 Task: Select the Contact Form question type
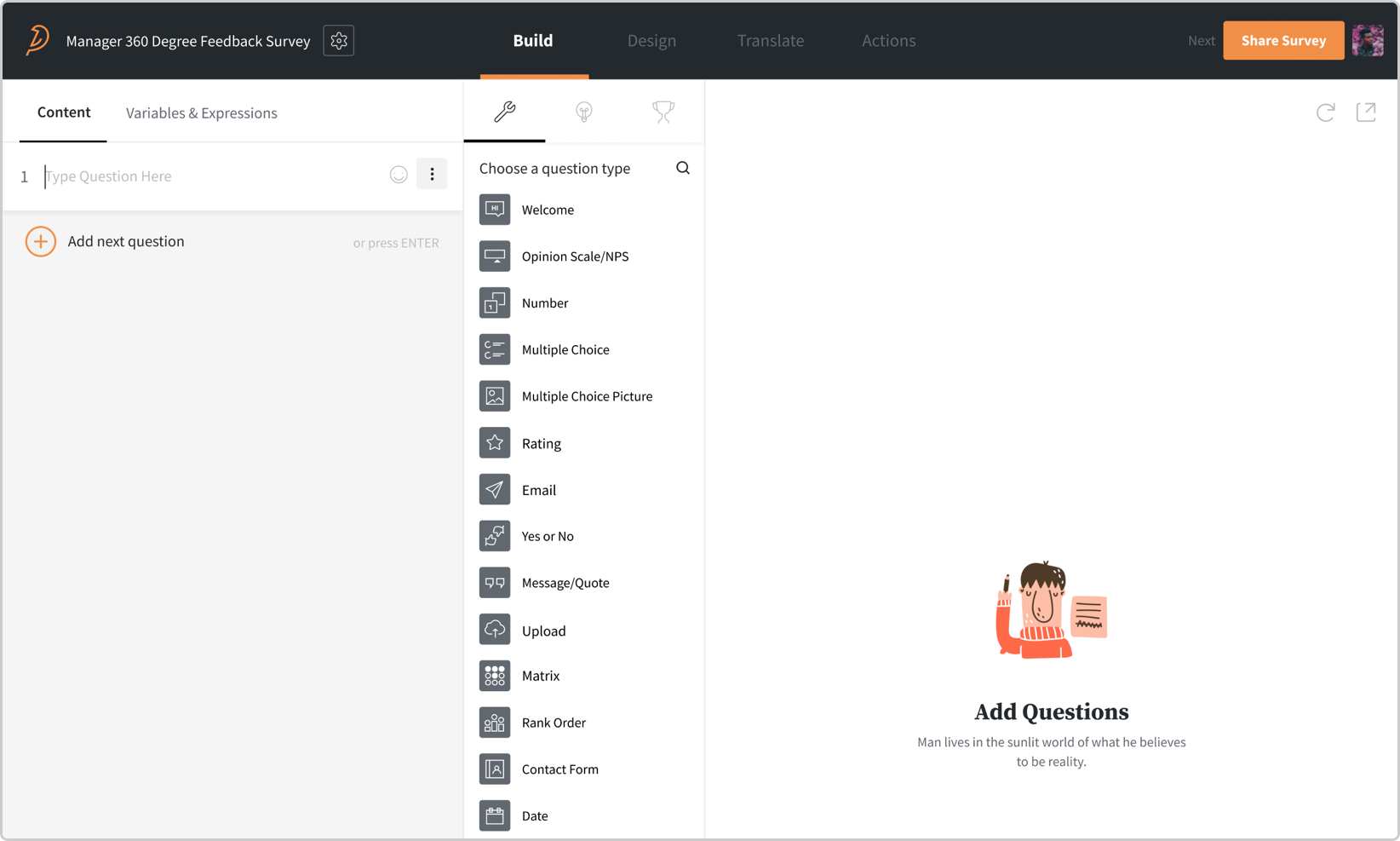[559, 769]
